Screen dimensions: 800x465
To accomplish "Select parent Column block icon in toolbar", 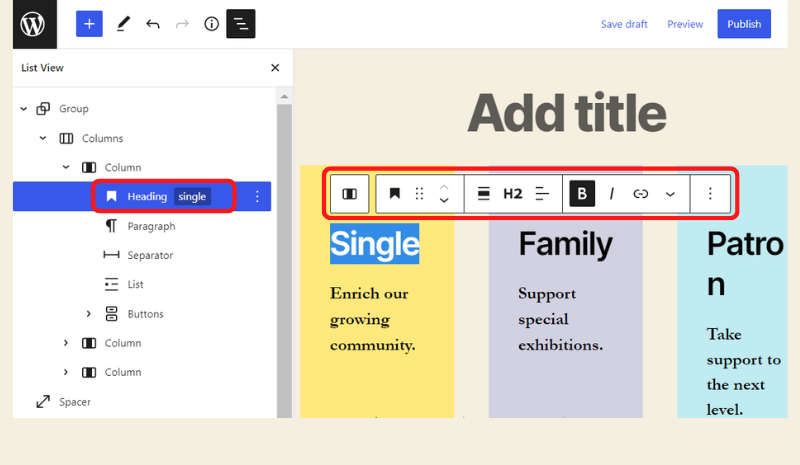I will coord(350,194).
